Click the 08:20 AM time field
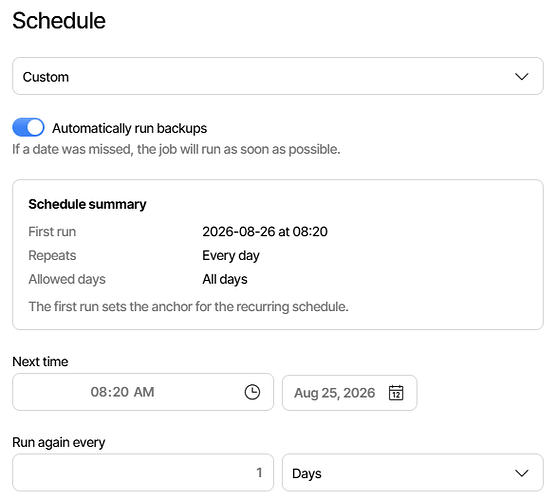Viewport: 555px width, 500px height. [x=143, y=392]
